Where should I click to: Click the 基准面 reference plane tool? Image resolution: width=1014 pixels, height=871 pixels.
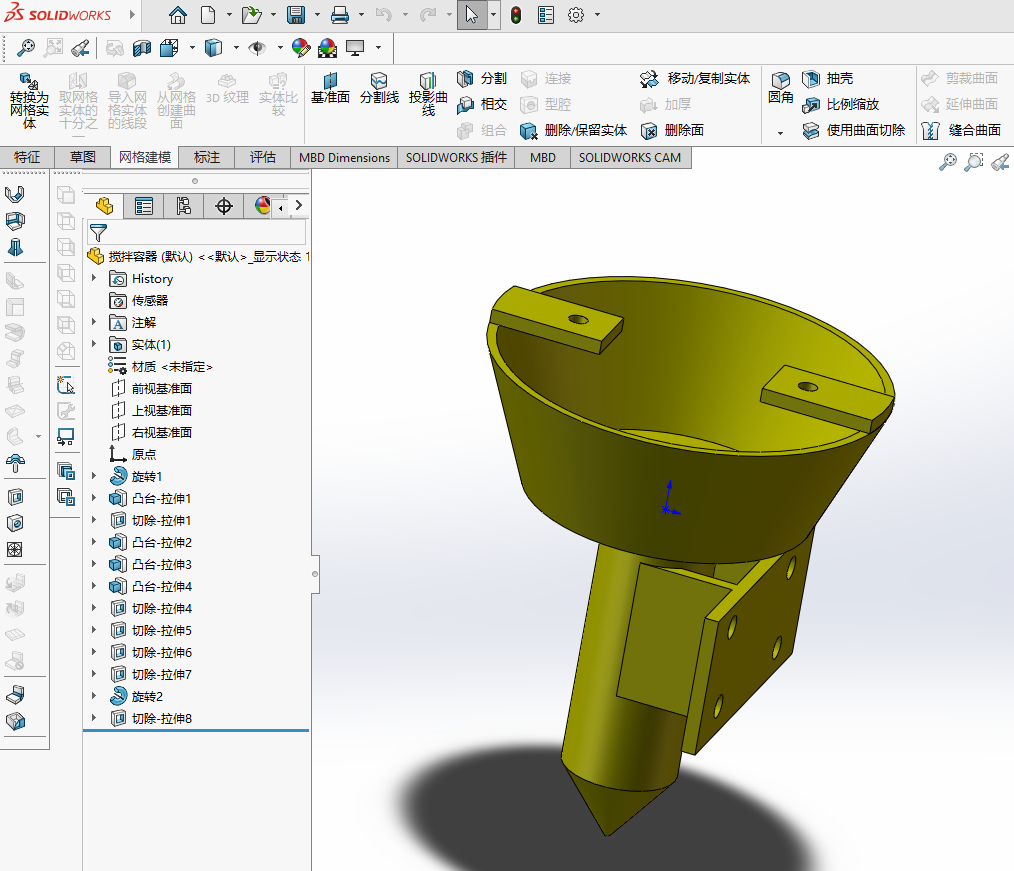pyautogui.click(x=330, y=89)
